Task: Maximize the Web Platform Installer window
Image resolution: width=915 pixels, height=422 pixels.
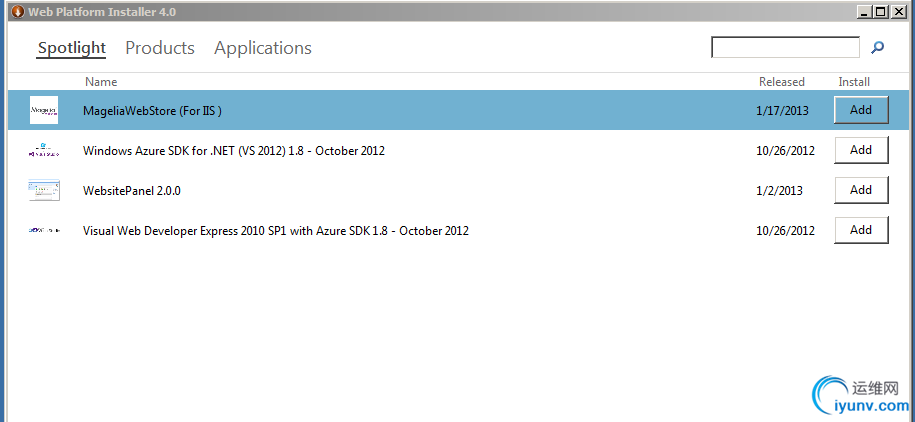Action: 882,12
